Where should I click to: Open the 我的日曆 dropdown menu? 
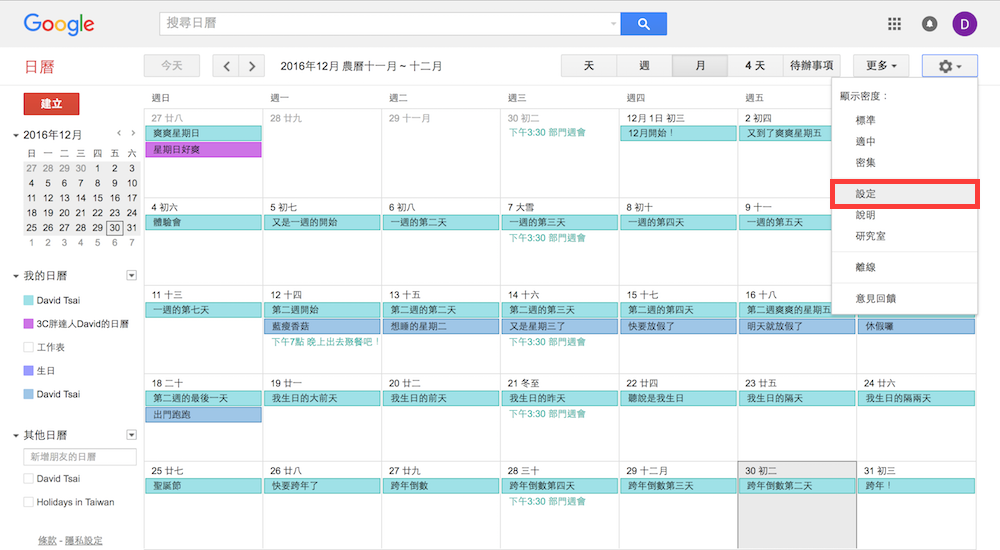pos(130,275)
